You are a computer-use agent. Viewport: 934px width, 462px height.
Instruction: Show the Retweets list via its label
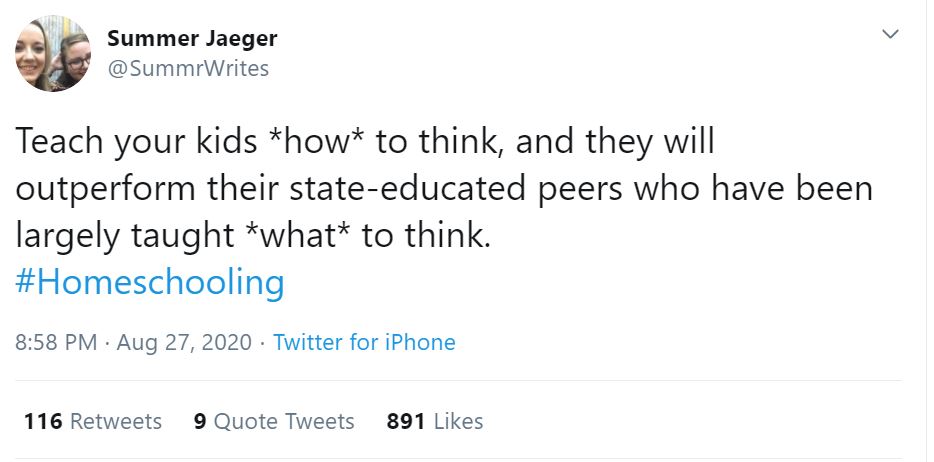[x=116, y=421]
